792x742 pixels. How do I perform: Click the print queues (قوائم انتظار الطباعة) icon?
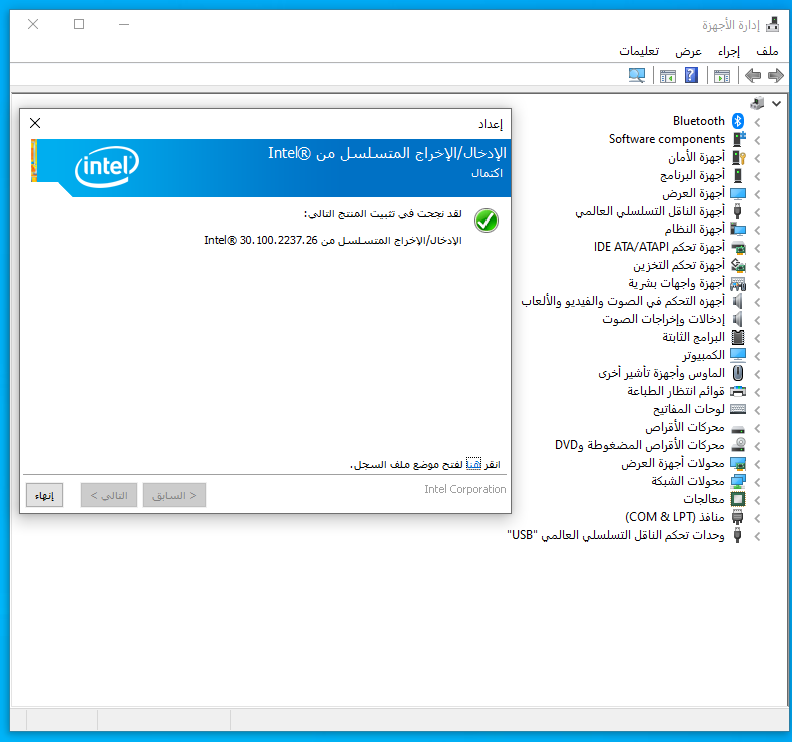pos(738,391)
